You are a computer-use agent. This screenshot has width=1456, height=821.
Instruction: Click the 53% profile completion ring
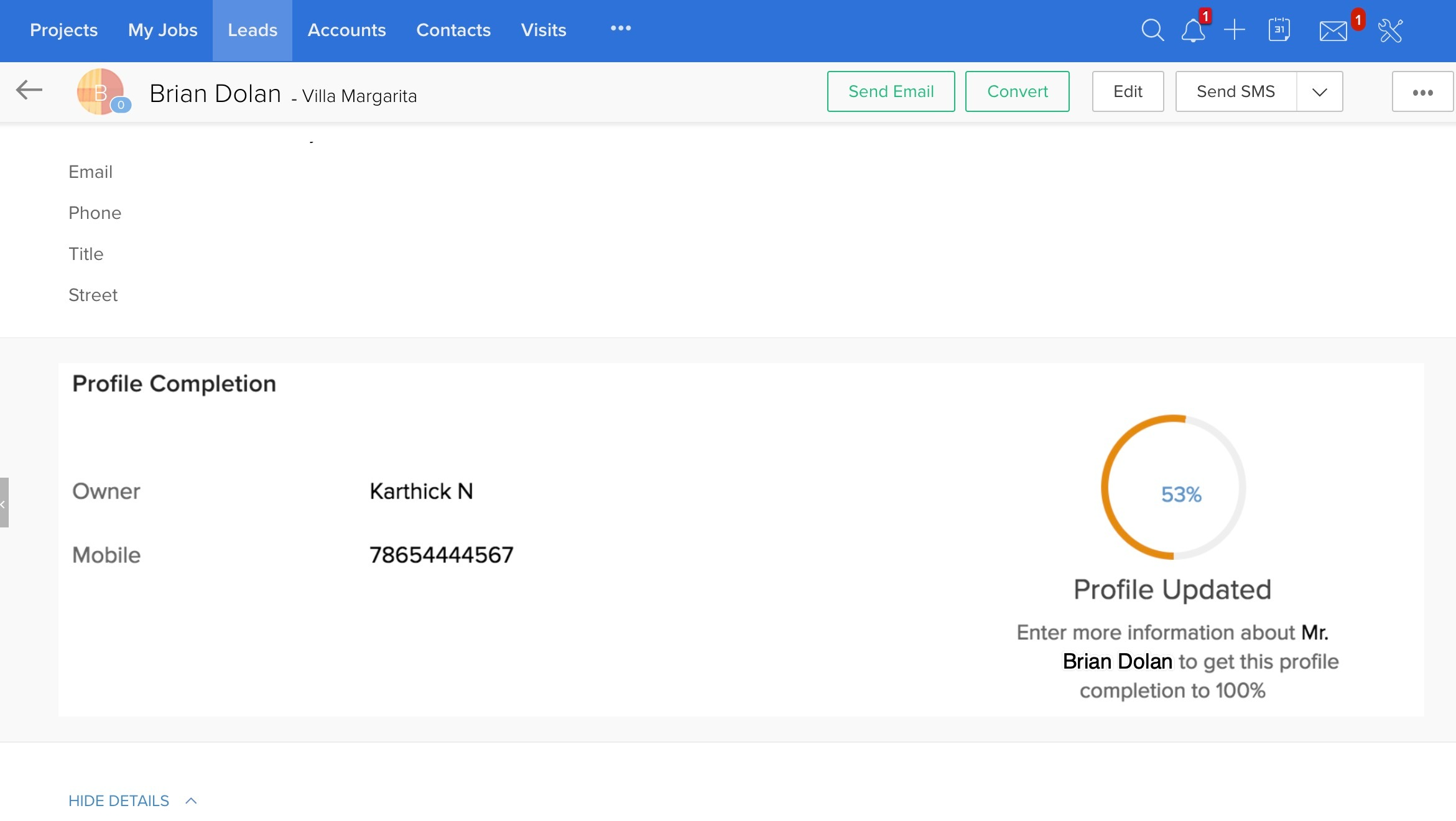[x=1173, y=487]
